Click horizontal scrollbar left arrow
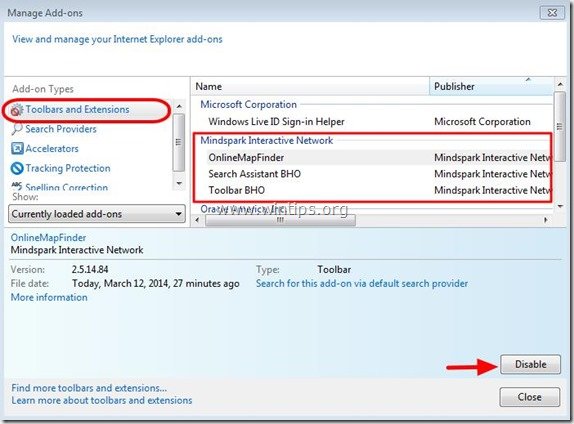 point(197,220)
